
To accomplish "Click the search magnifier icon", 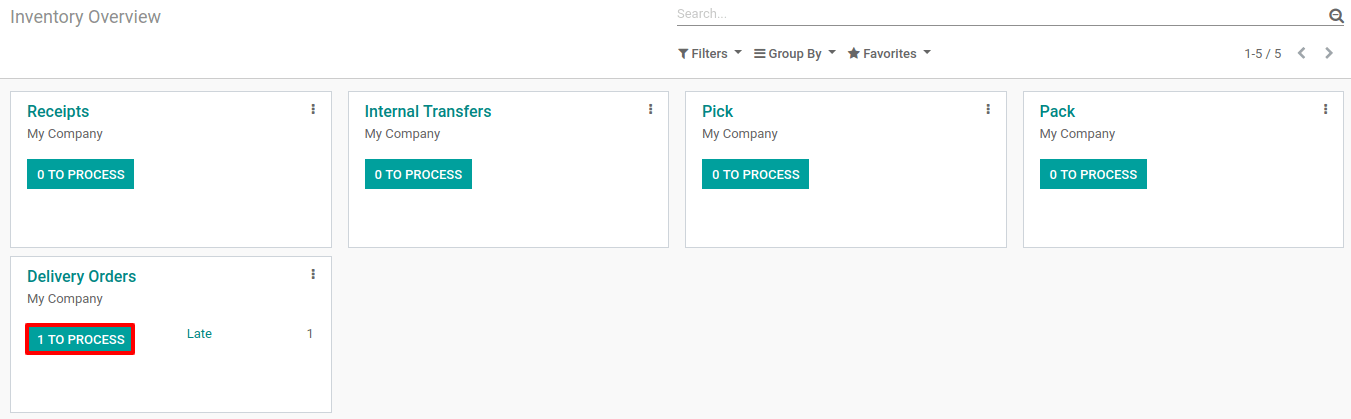I will pos(1336,16).
